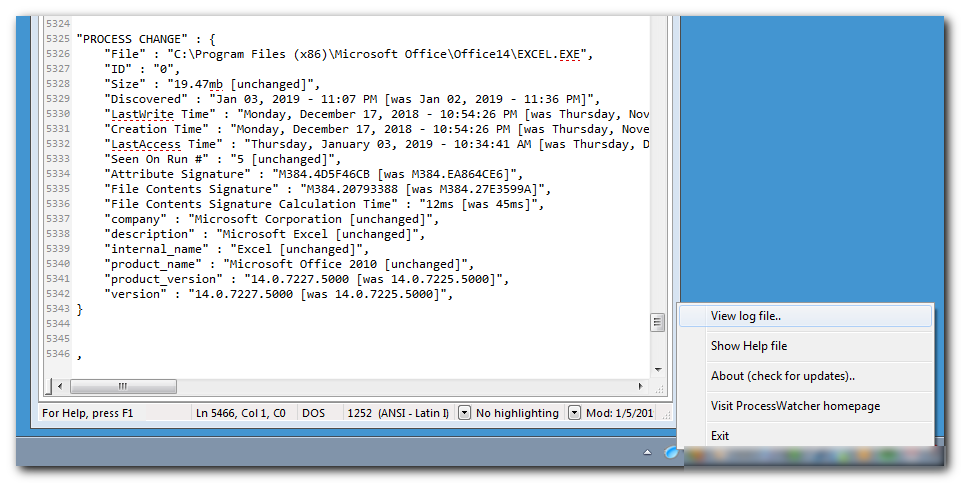Image resolution: width=961 pixels, height=483 pixels.
Task: Click the "ID" : "0" line
Action: [142, 69]
